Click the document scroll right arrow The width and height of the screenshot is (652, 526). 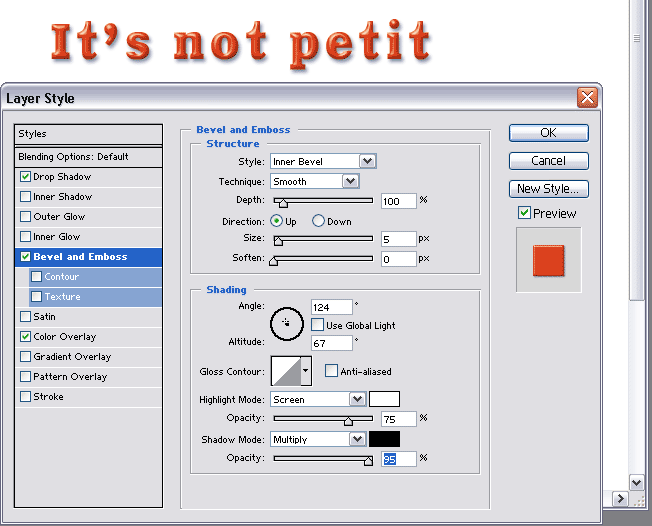[620, 499]
